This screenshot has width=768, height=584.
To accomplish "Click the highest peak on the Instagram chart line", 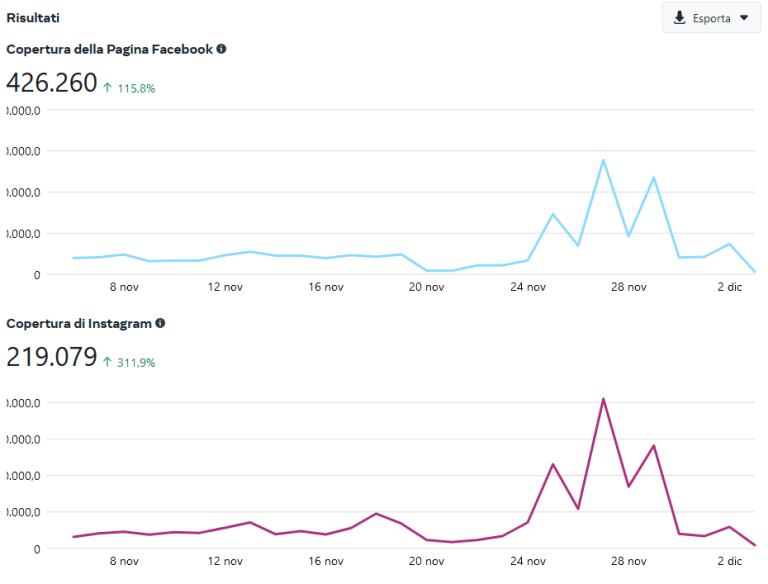I will click(x=603, y=399).
